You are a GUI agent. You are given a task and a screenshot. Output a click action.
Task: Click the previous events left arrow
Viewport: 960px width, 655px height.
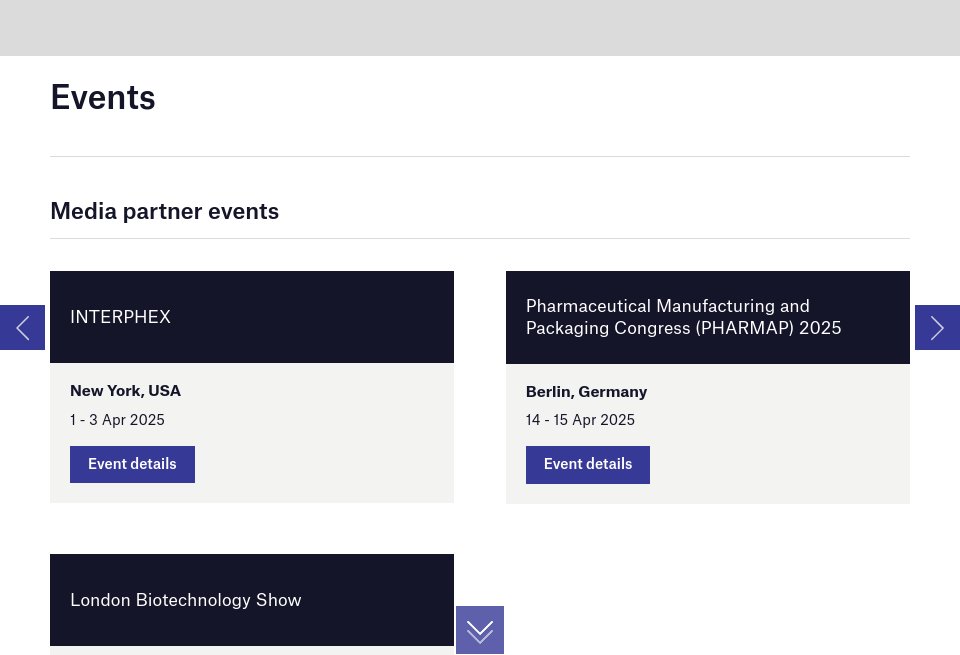click(x=22, y=327)
